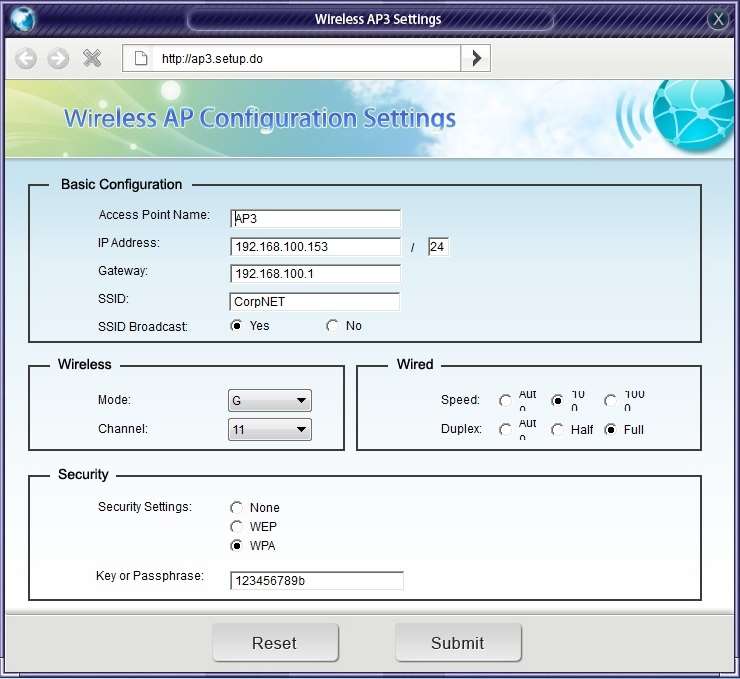Select None for Security Settings
This screenshot has width=740, height=679.
pyautogui.click(x=236, y=508)
